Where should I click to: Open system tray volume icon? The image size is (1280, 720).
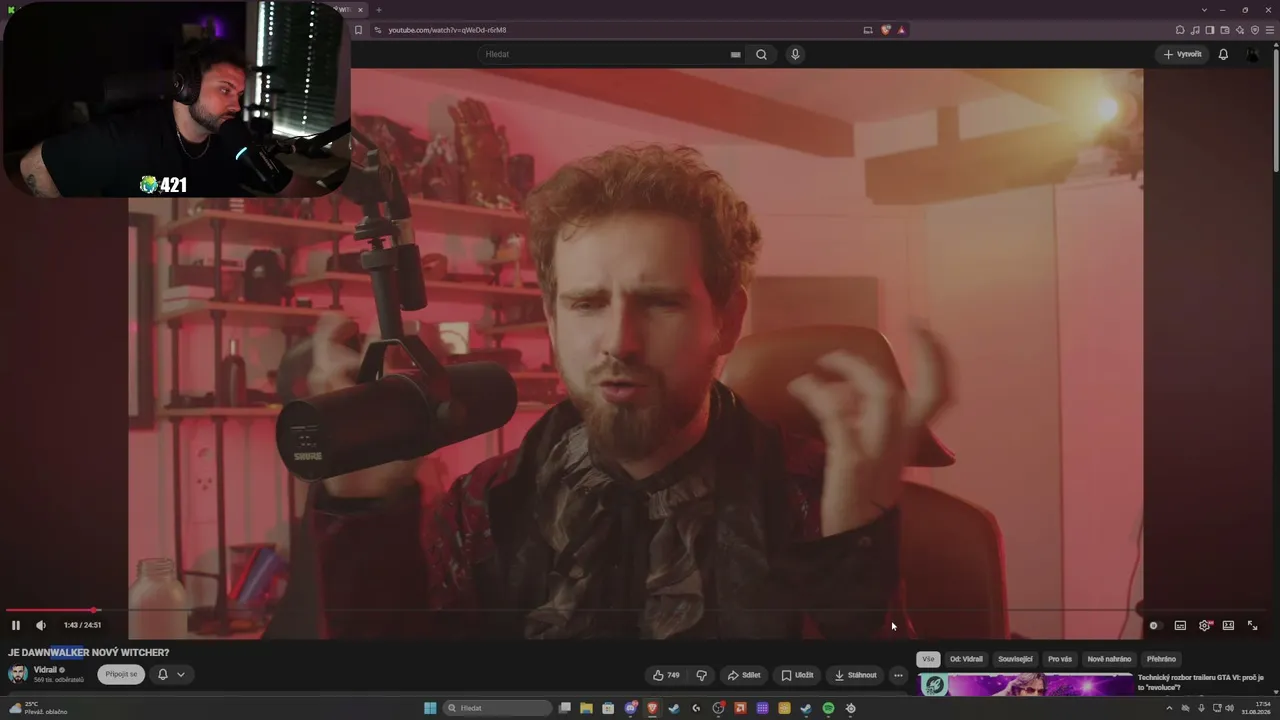(1231, 708)
